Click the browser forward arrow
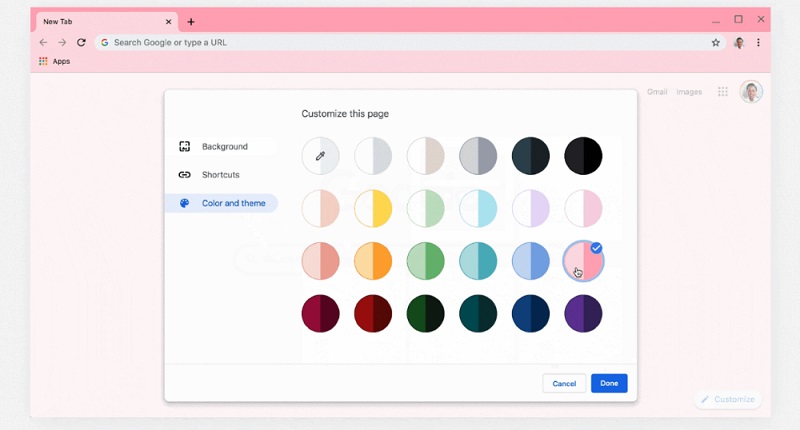Screen dimensions: 800x430 [x=62, y=42]
